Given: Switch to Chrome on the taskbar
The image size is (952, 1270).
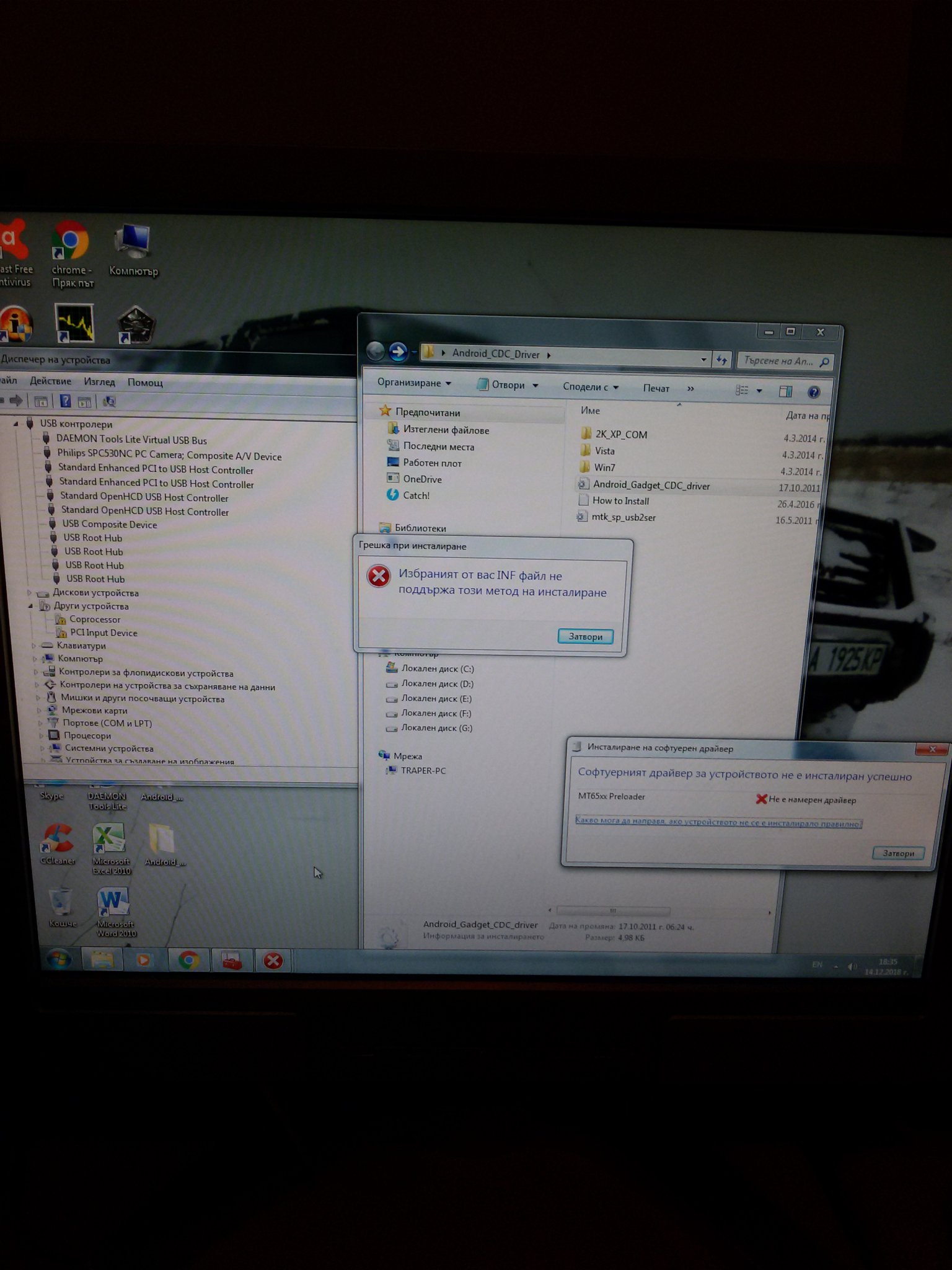Looking at the screenshot, I should pyautogui.click(x=188, y=961).
